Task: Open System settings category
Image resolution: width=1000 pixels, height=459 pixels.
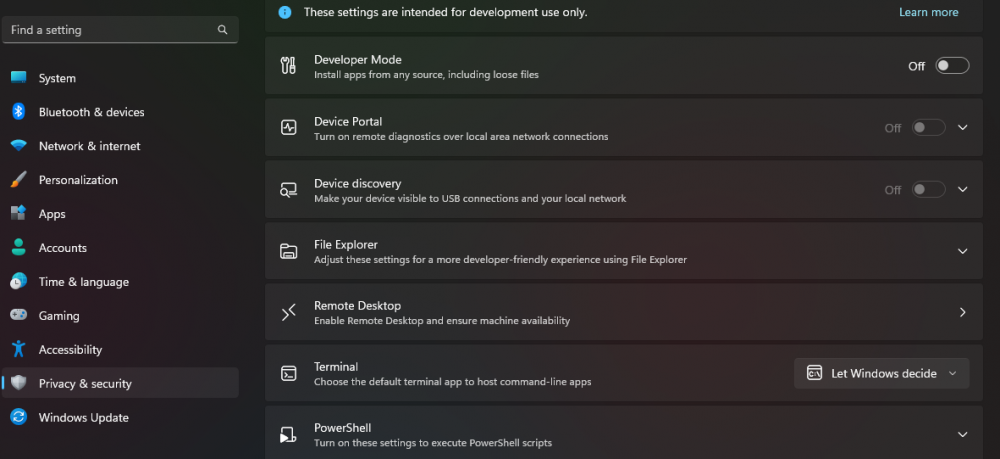Action: click(121, 78)
